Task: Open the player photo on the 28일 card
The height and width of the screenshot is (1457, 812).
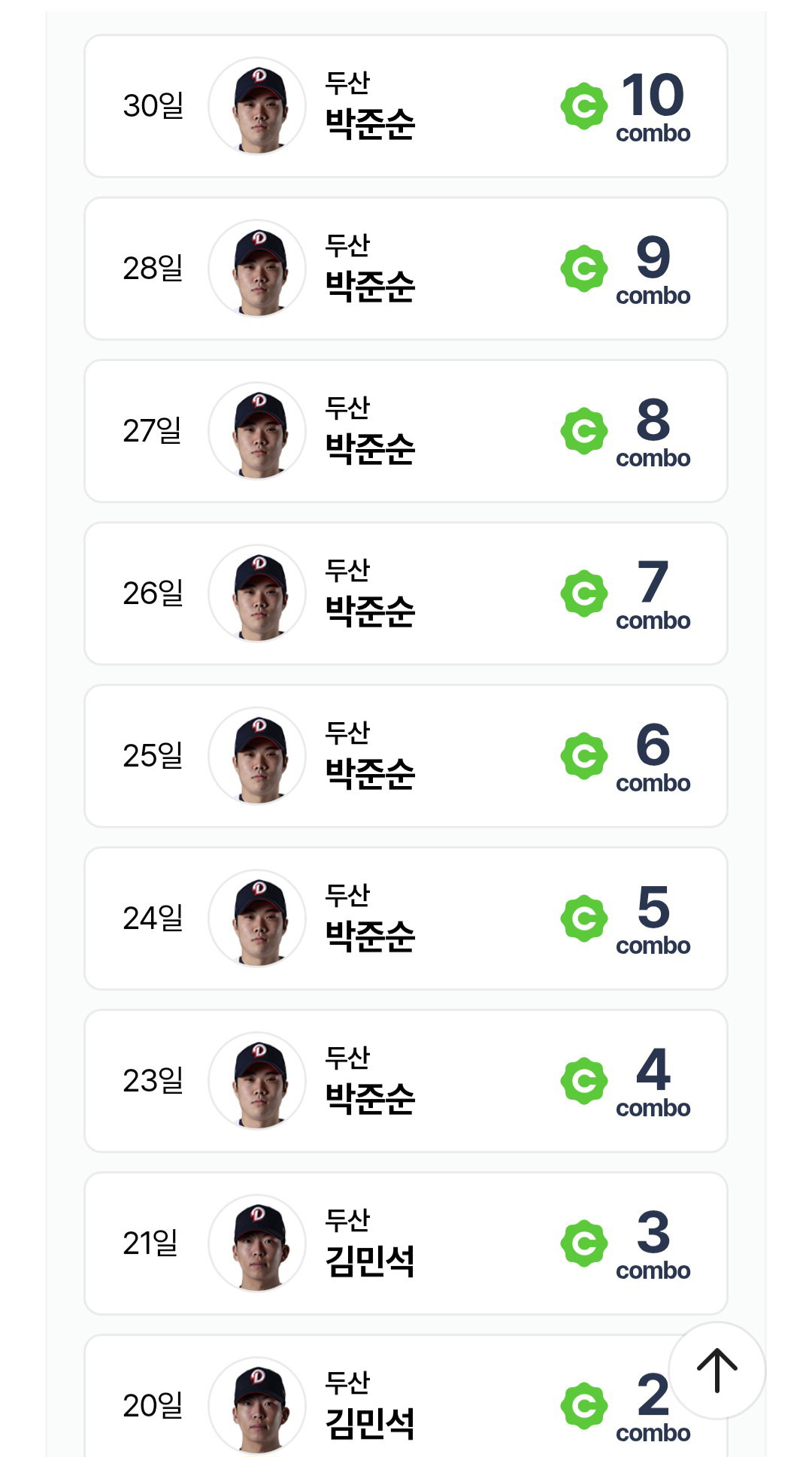Action: [x=257, y=269]
